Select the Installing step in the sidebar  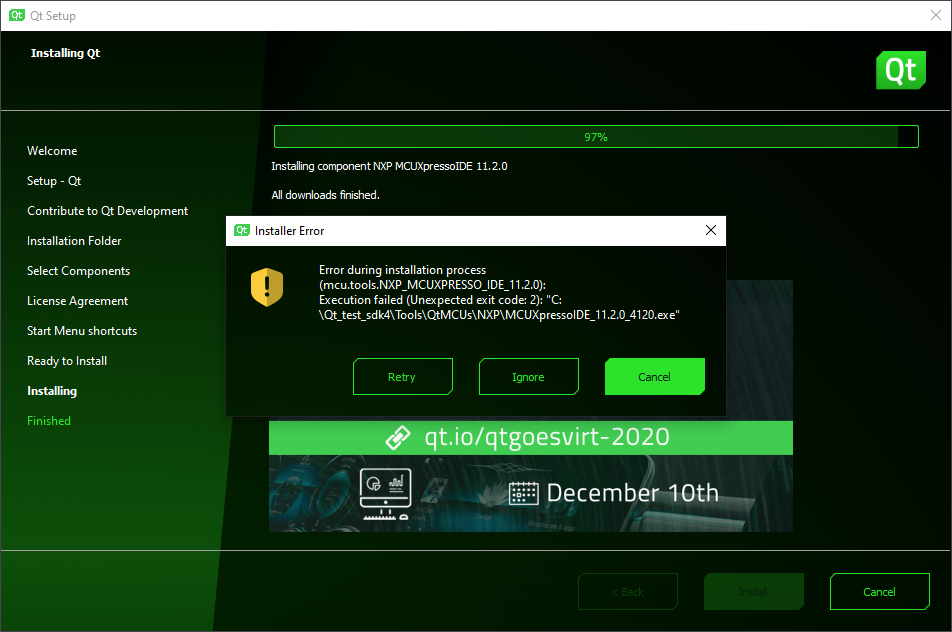click(52, 391)
